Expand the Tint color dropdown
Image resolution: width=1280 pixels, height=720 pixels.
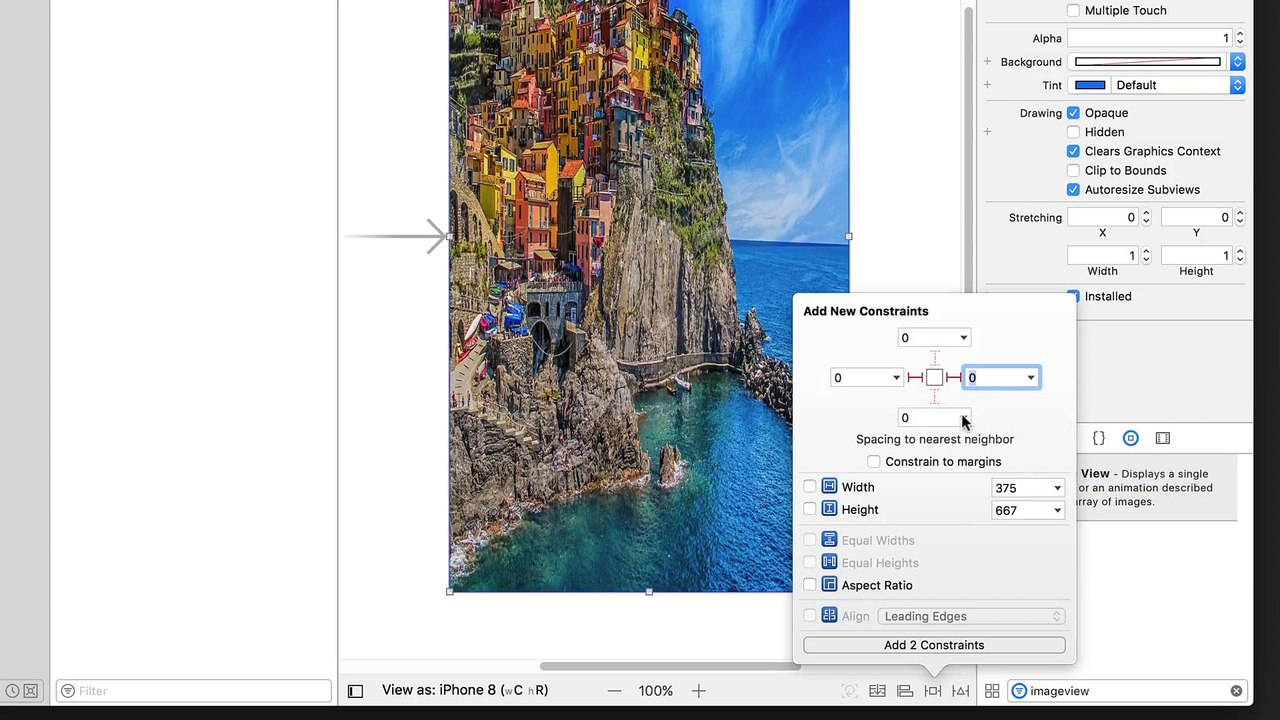coord(1237,85)
